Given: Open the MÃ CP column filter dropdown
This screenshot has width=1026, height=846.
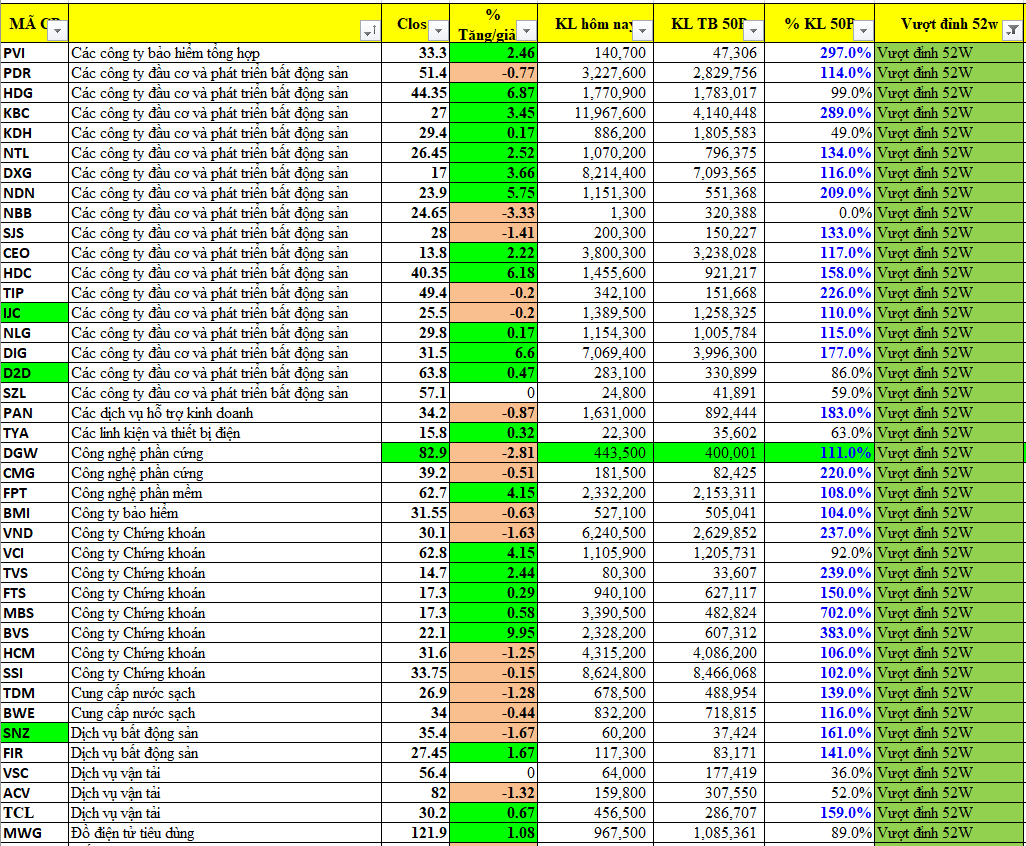Looking at the screenshot, I should point(58,32).
